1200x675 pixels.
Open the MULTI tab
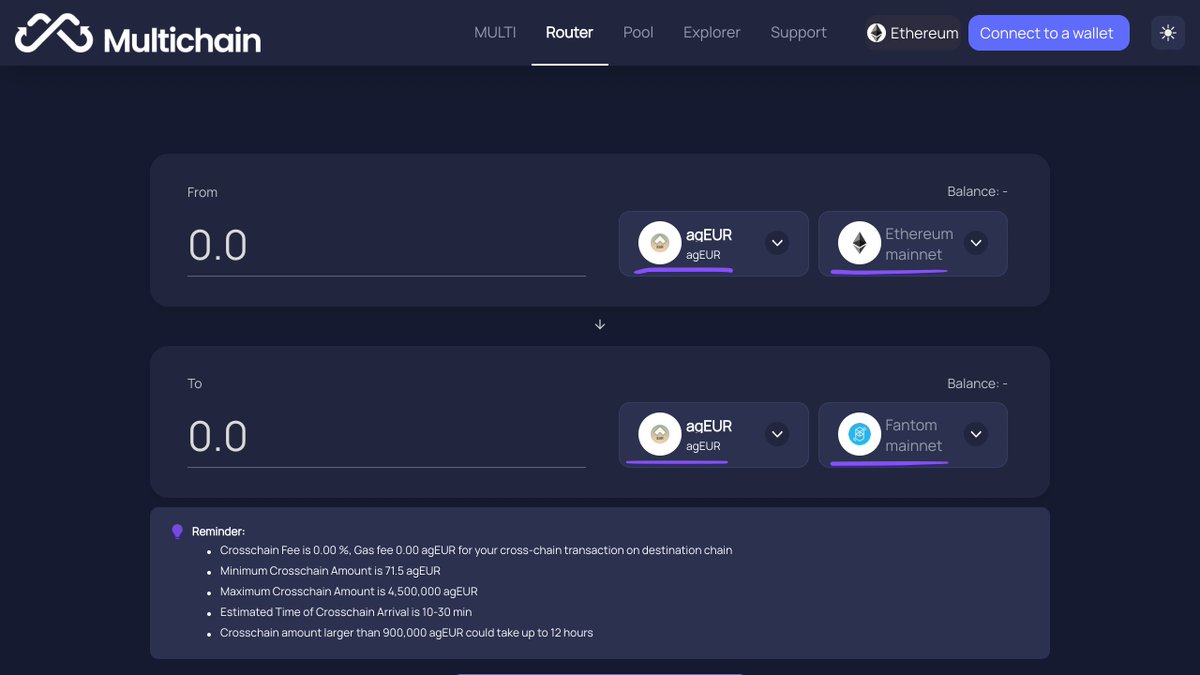click(495, 33)
